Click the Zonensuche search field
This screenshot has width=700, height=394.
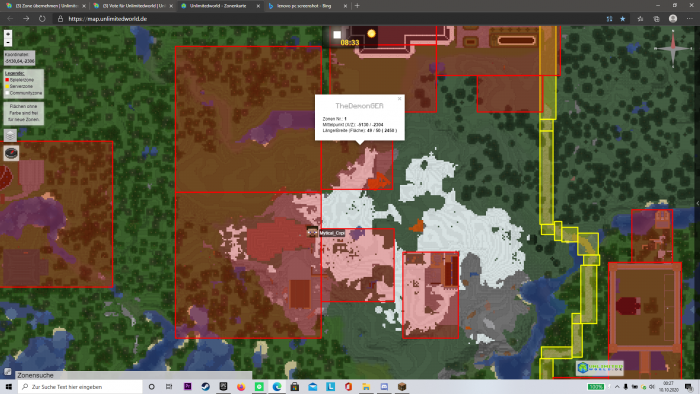[133, 375]
